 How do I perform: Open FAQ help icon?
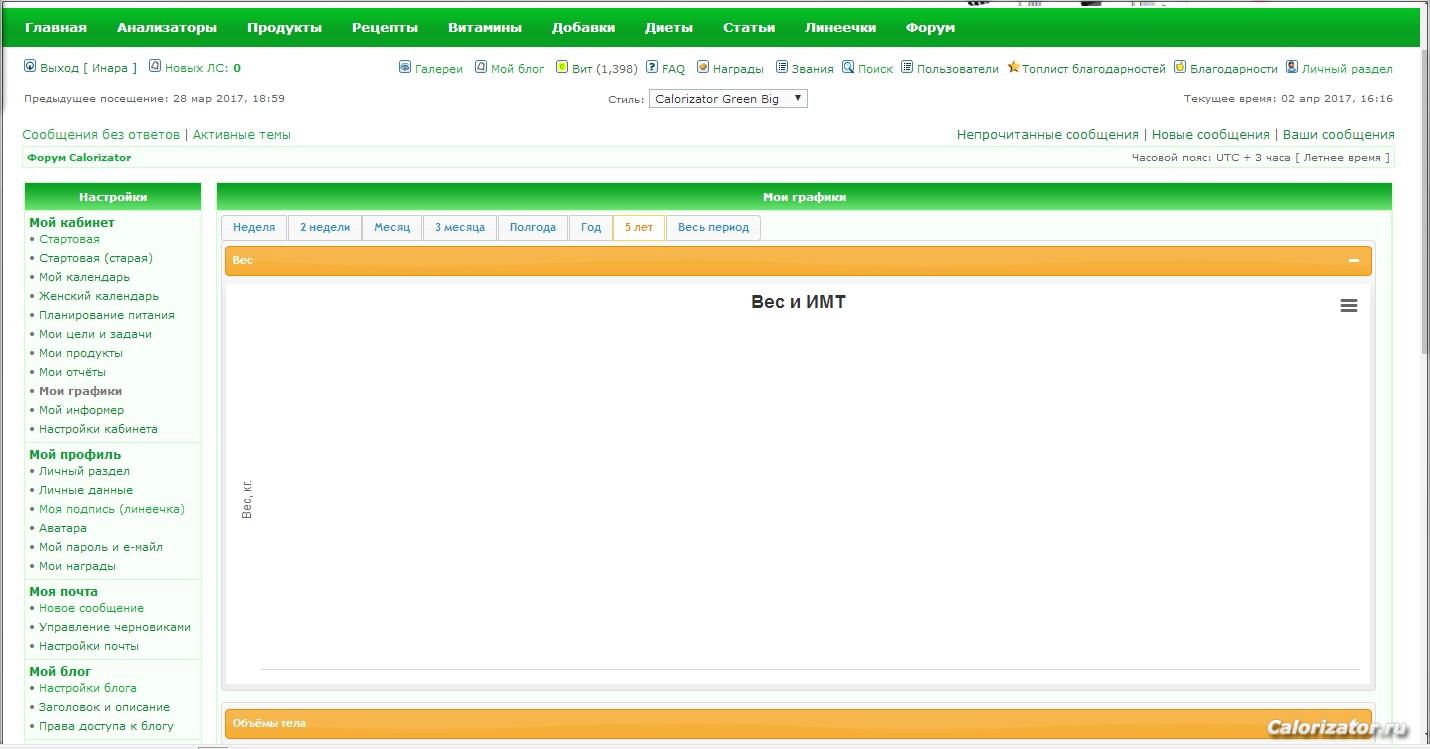(x=652, y=68)
